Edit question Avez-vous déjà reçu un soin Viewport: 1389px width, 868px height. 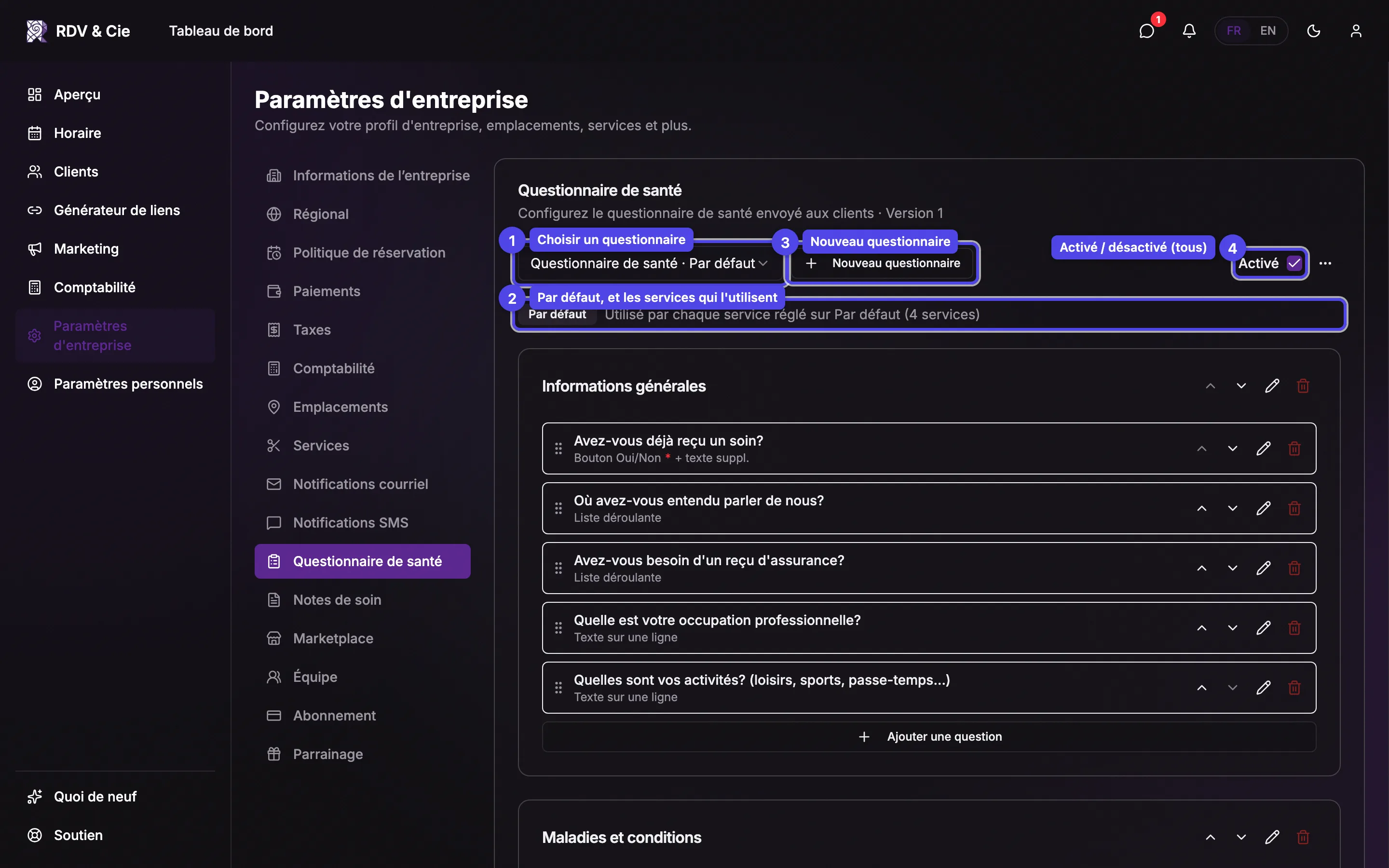click(1263, 448)
